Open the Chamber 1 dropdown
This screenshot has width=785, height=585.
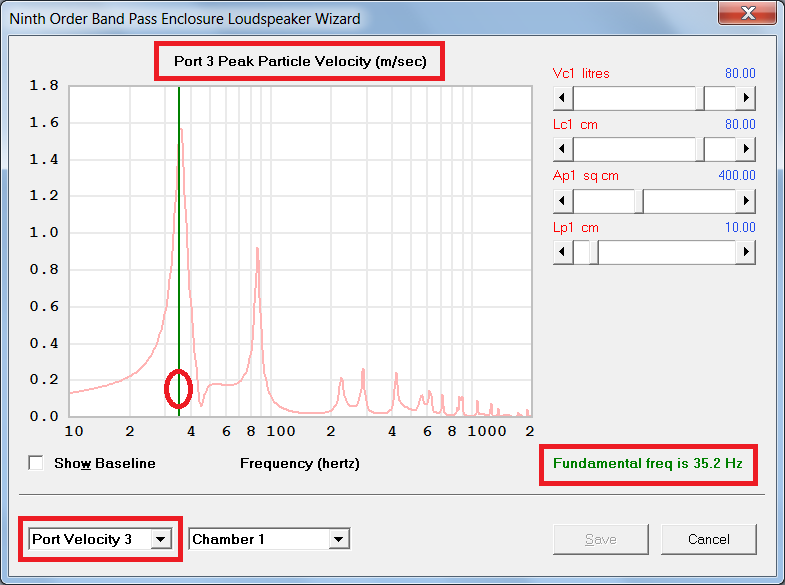pyautogui.click(x=339, y=539)
